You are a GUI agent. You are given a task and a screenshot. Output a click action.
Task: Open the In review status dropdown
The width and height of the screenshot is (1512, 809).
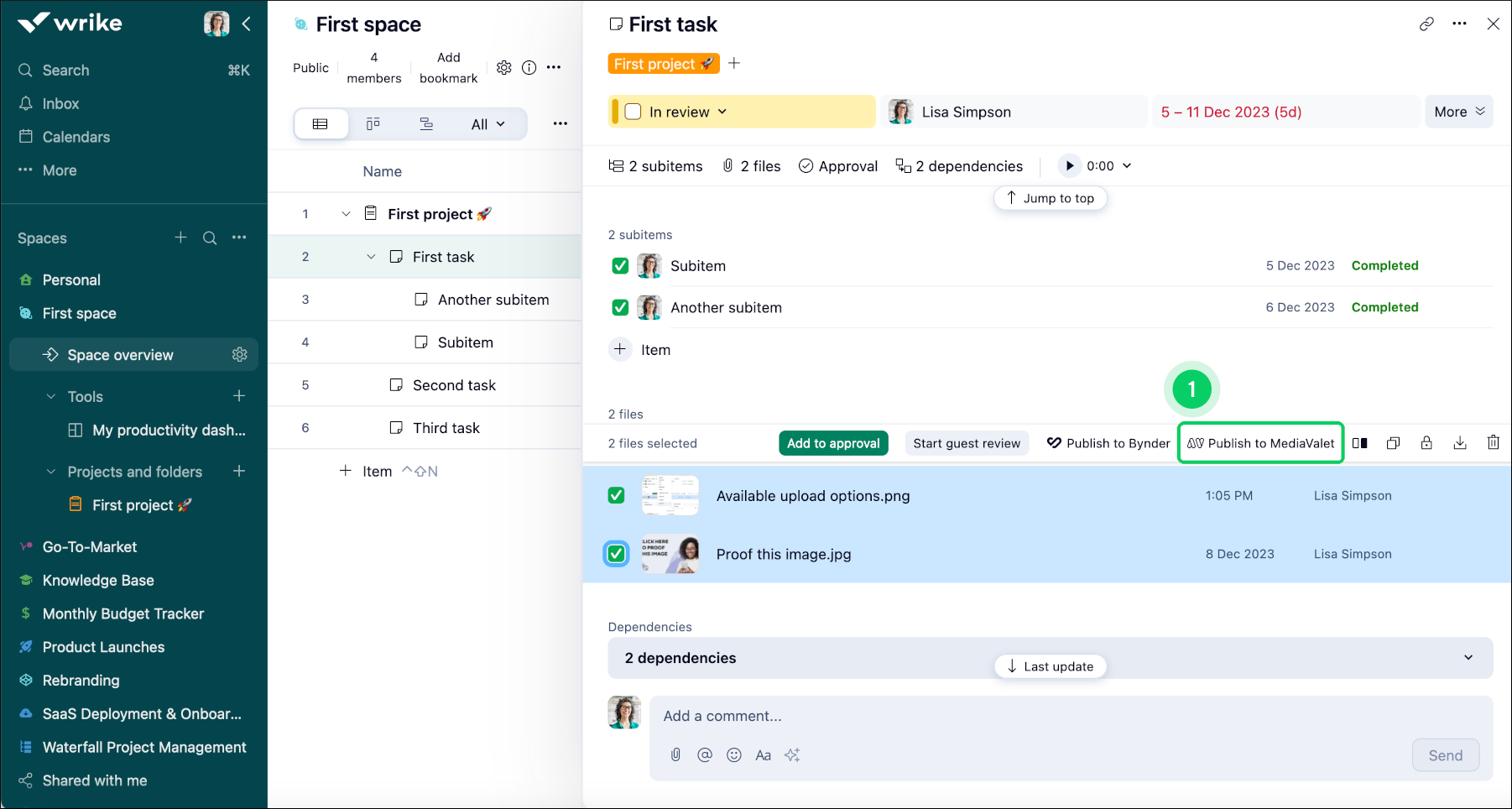click(688, 112)
